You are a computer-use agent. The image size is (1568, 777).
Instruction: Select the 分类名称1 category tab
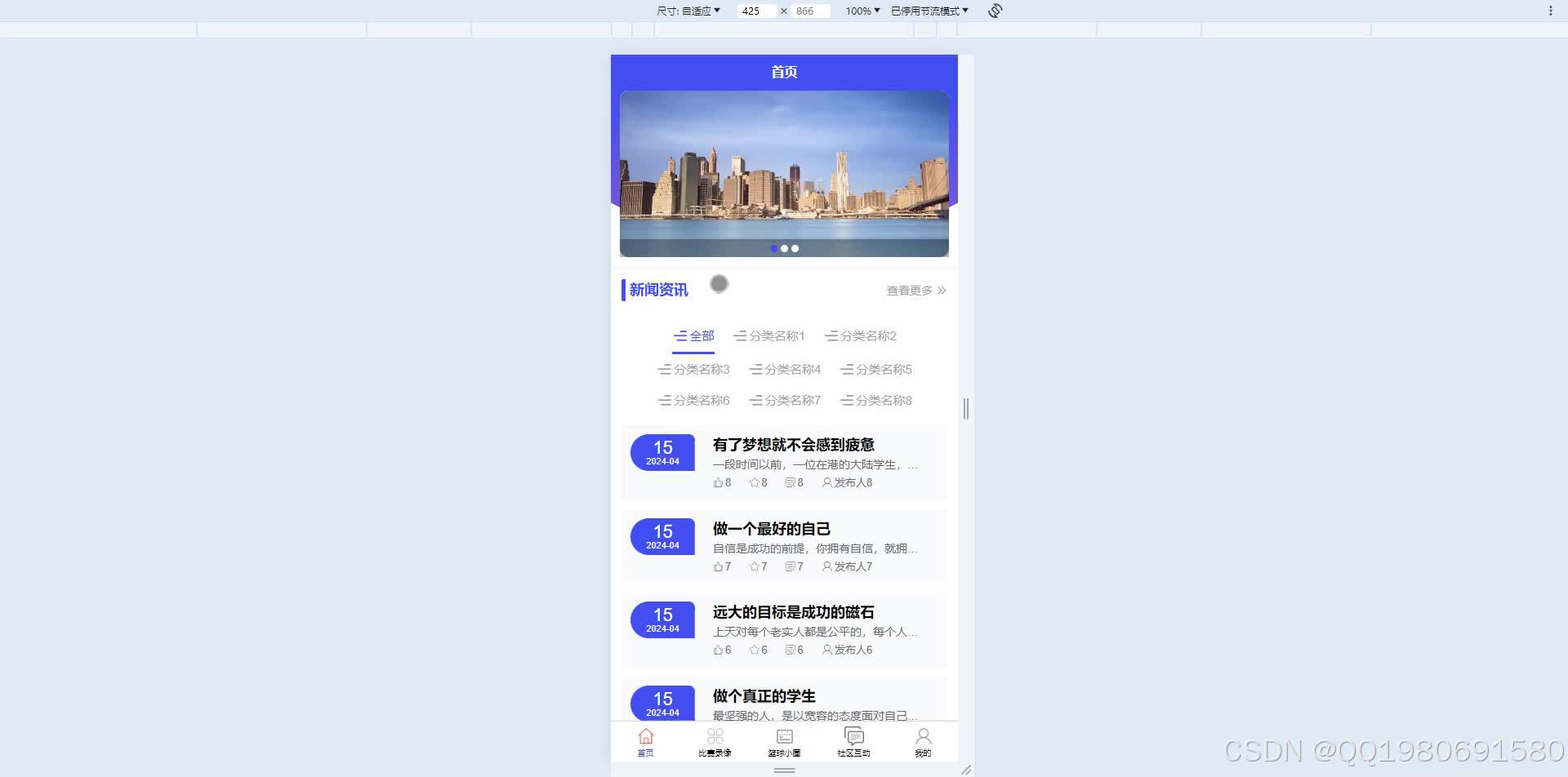(x=769, y=336)
